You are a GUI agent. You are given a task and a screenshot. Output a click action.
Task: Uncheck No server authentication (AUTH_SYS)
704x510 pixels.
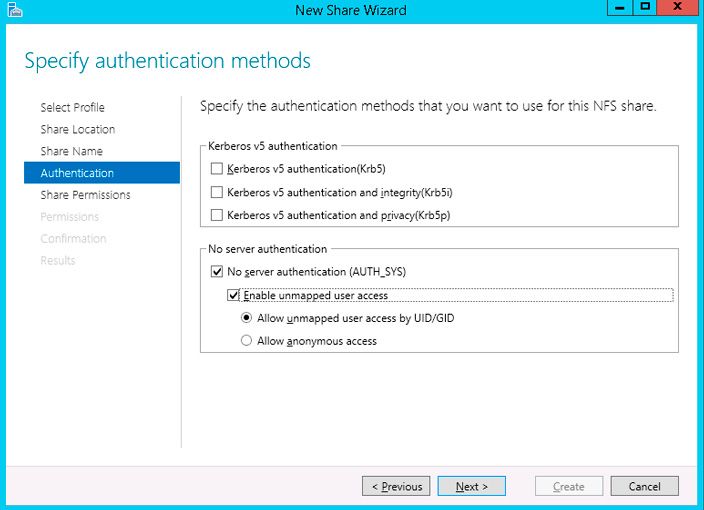217,271
